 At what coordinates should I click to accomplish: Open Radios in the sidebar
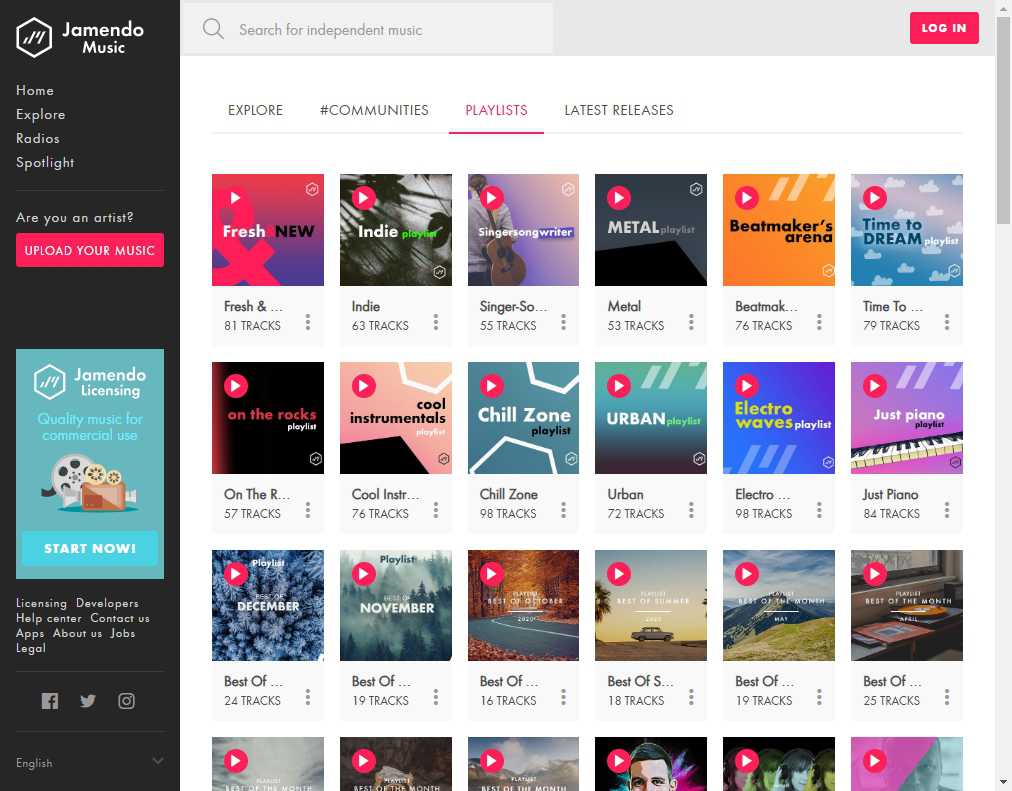[x=37, y=138]
